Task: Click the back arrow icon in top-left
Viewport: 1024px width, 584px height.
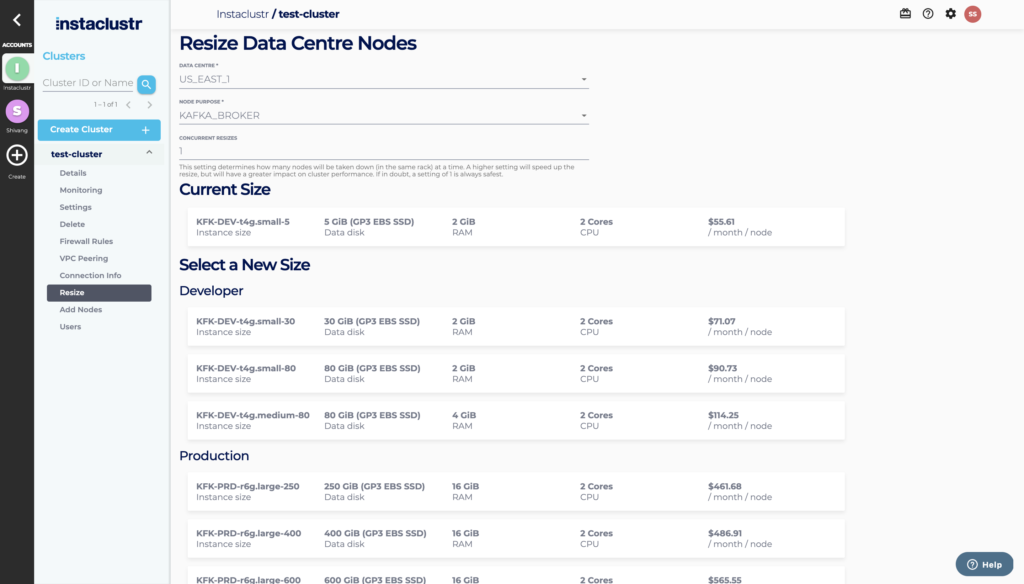Action: 16,19
